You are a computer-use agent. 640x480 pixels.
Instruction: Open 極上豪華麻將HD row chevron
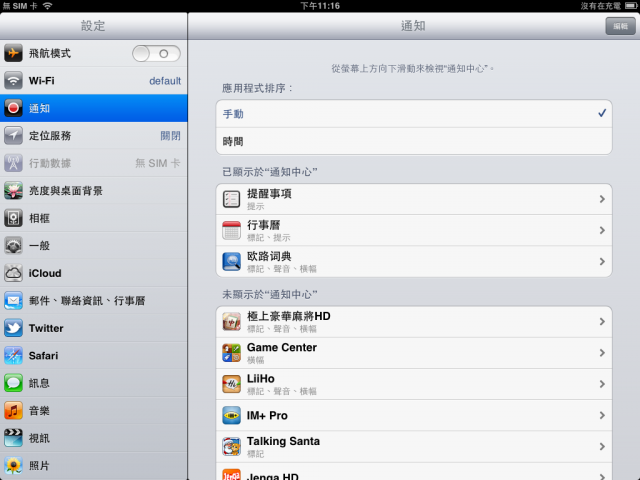[x=602, y=322]
